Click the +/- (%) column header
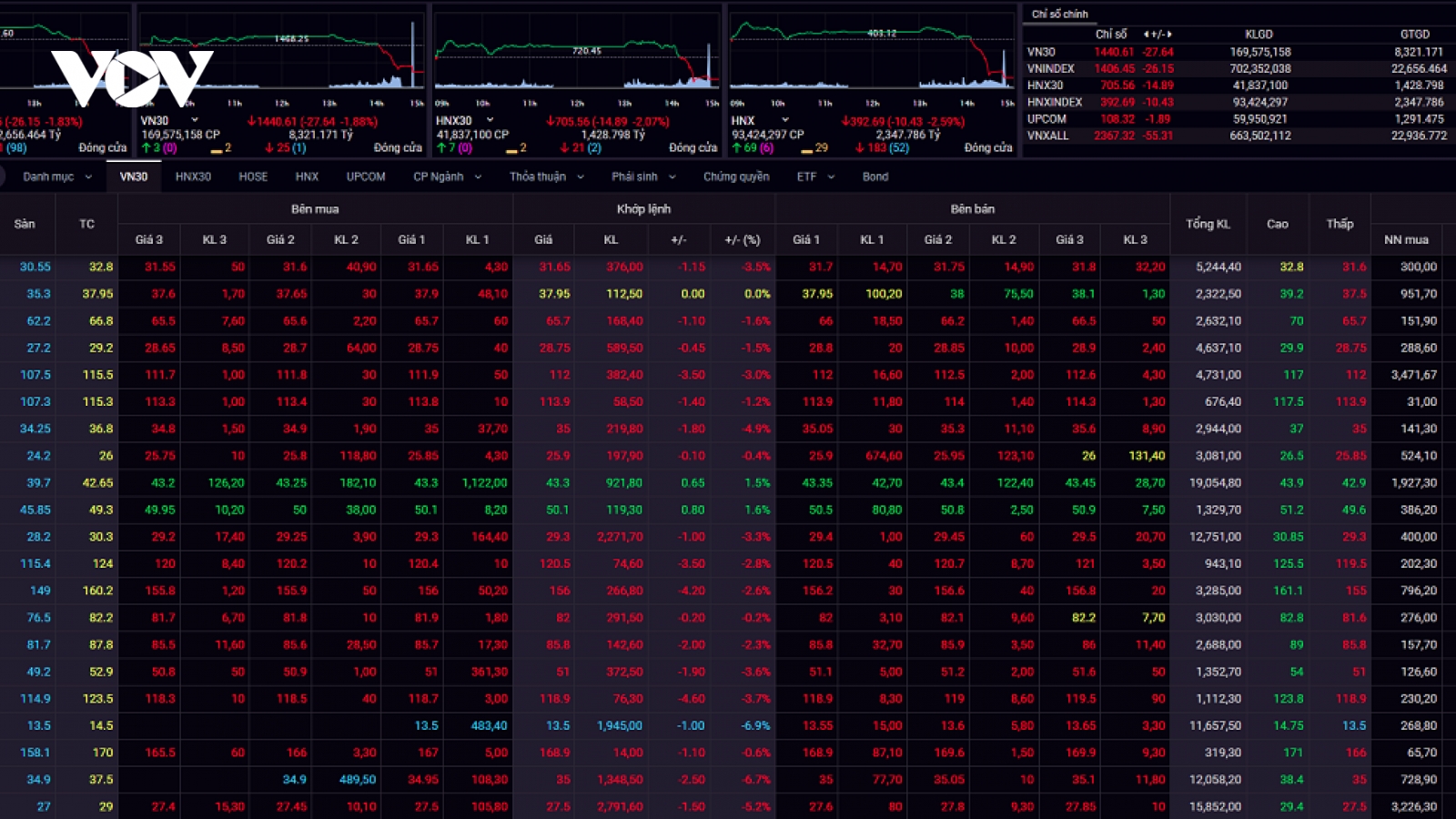 742,239
